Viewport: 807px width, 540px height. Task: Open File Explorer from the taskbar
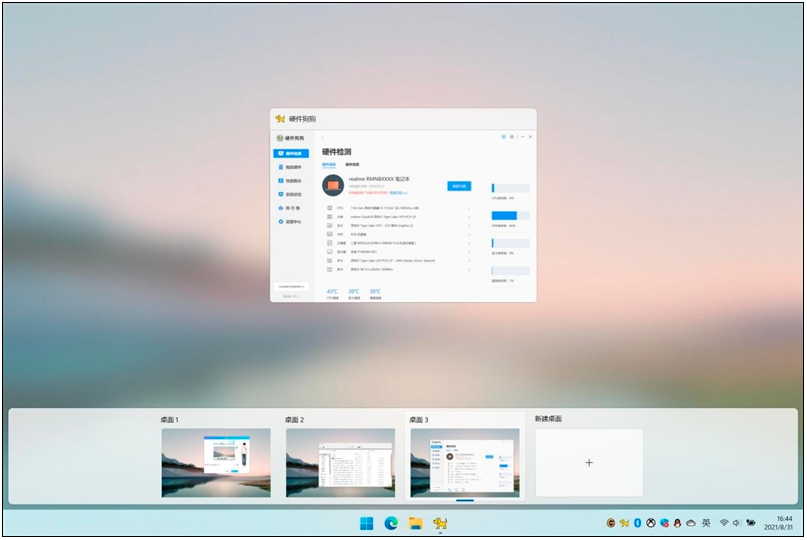pos(415,523)
